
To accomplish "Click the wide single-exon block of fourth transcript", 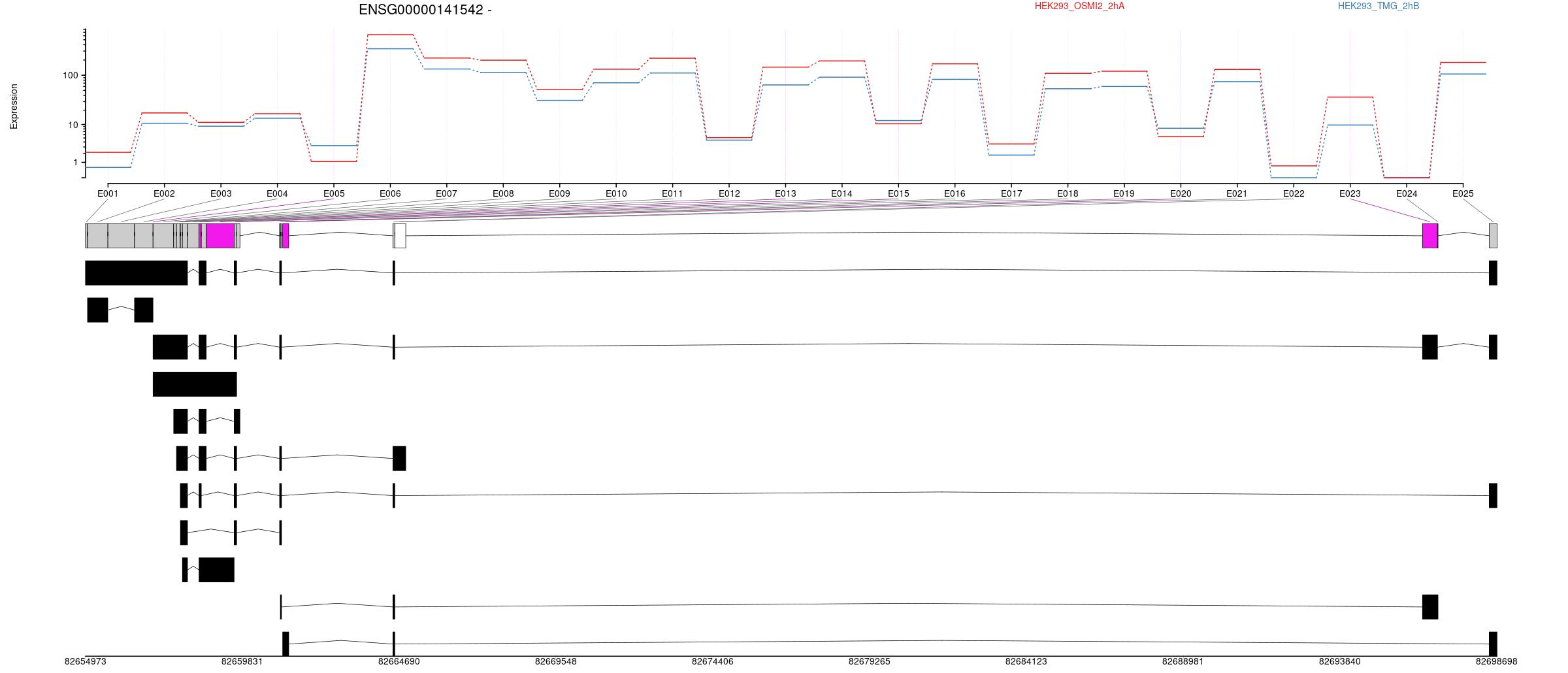I will click(195, 385).
